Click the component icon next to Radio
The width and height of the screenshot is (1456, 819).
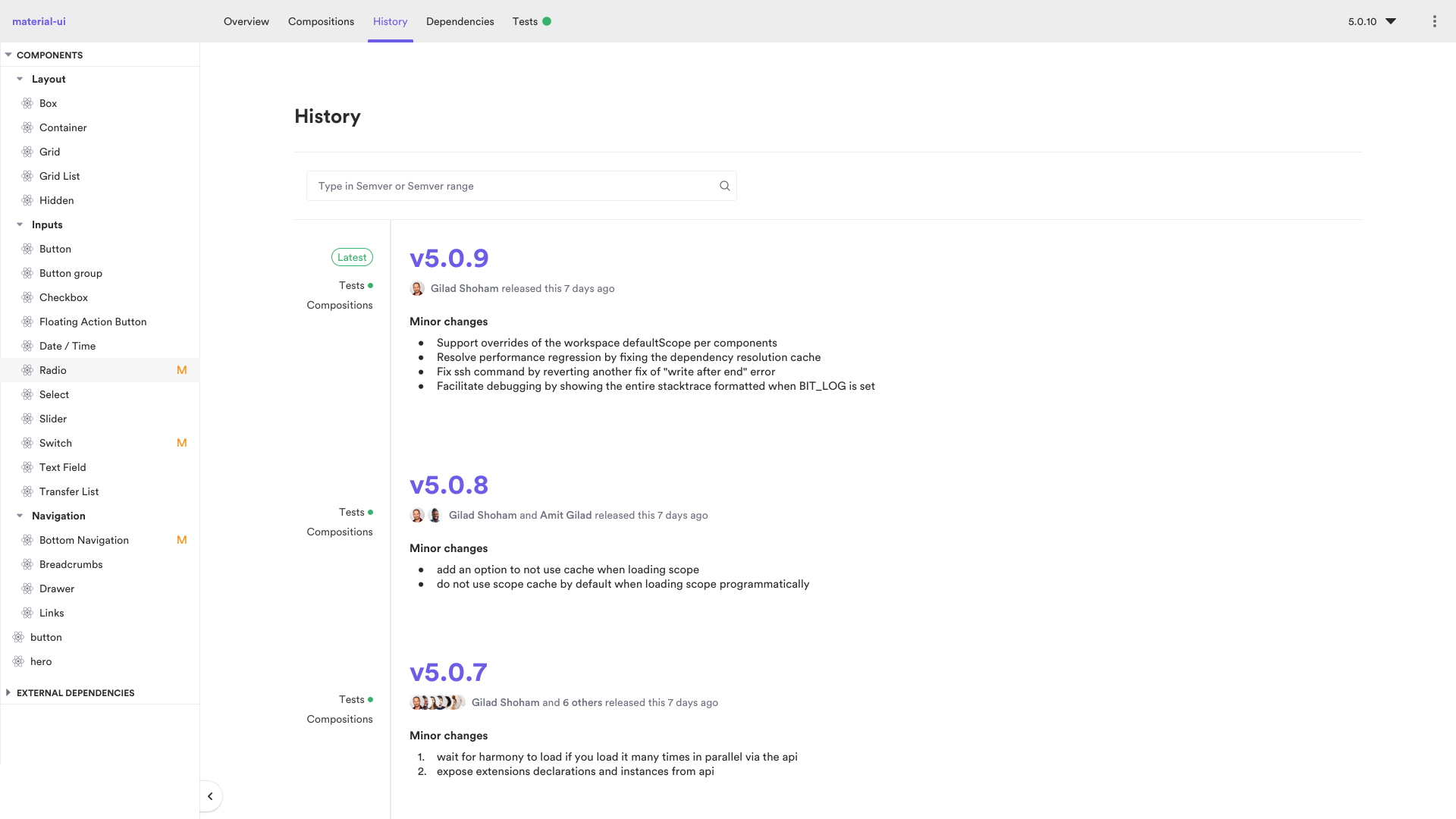(x=28, y=370)
